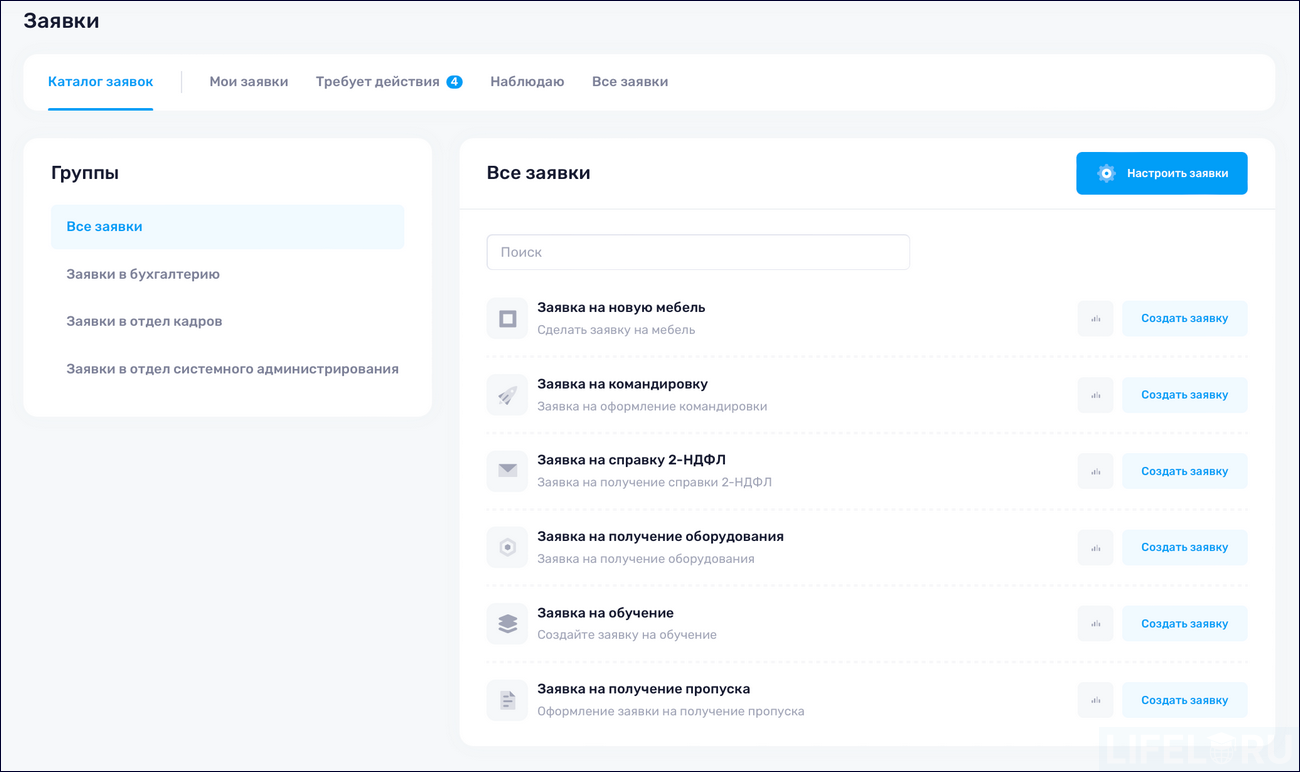Click the gear icon in Настроить заявки

[x=1104, y=173]
